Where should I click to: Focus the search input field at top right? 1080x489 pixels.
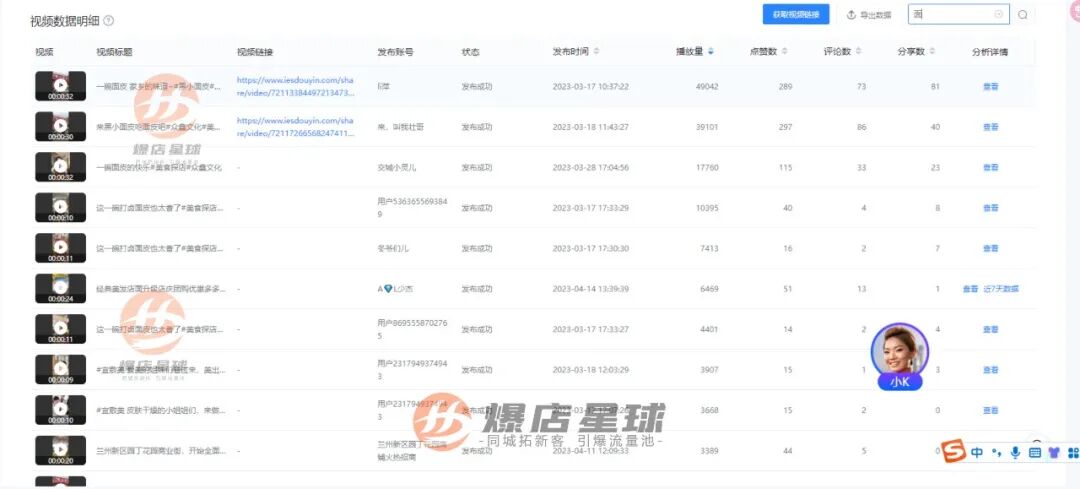pyautogui.click(x=958, y=14)
